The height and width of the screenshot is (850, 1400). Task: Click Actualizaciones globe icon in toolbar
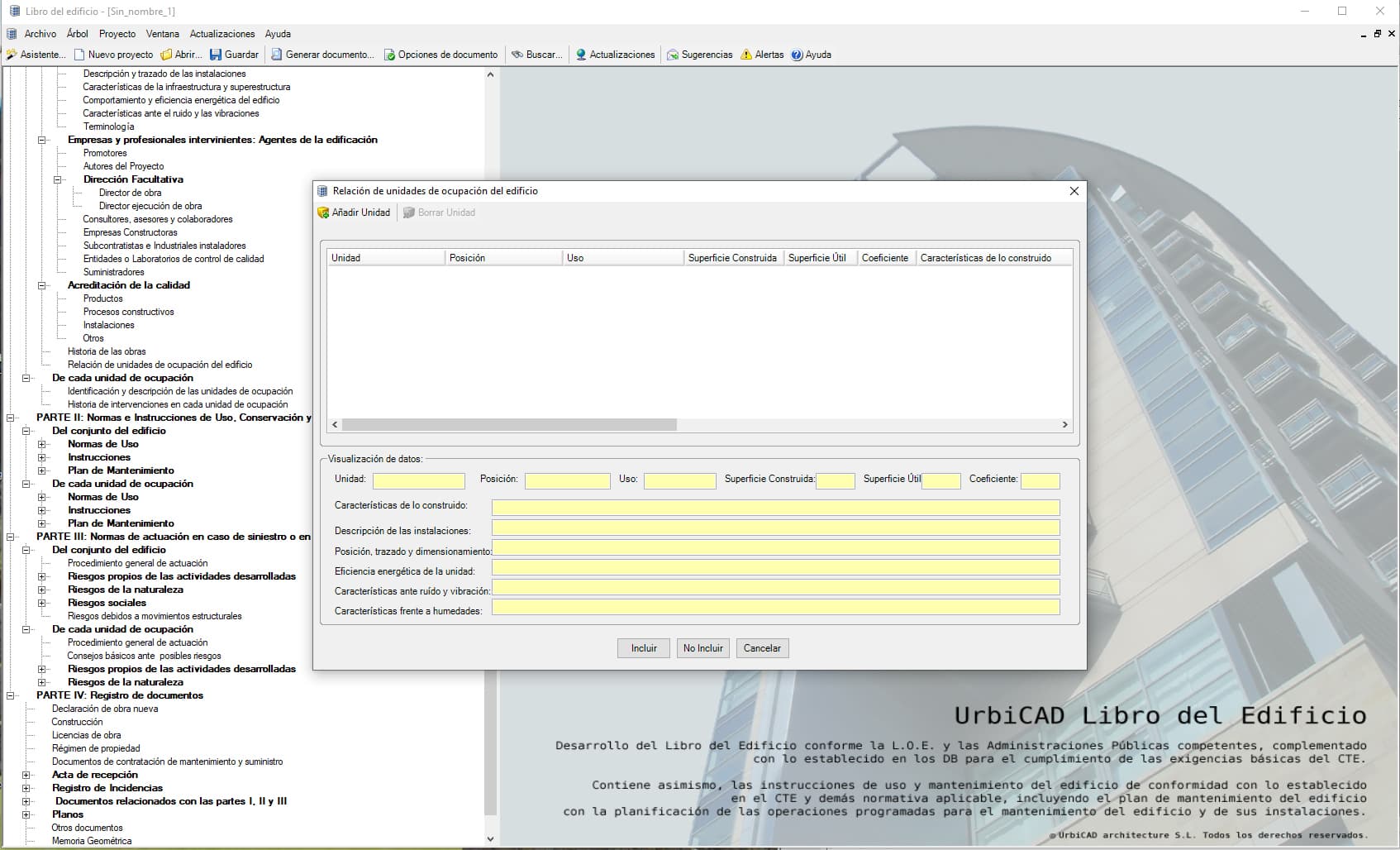click(581, 55)
